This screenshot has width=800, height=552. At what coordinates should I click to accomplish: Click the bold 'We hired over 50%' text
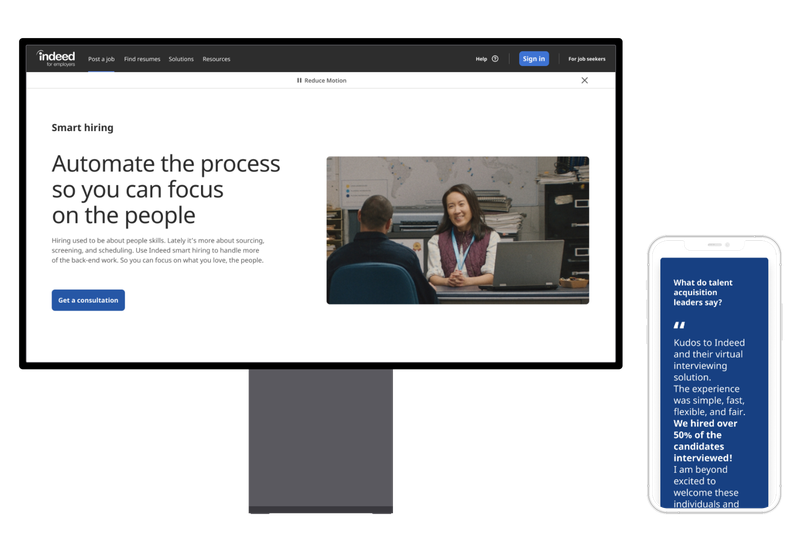point(705,441)
